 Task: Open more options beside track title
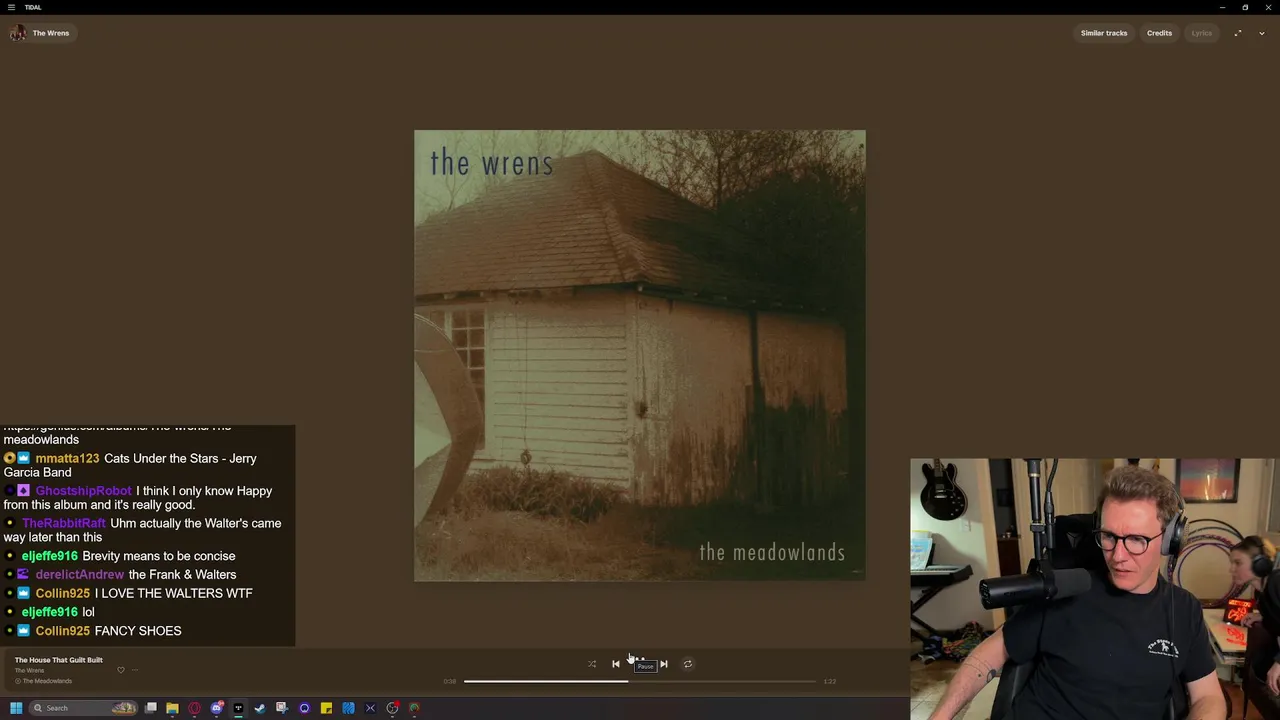tap(135, 670)
